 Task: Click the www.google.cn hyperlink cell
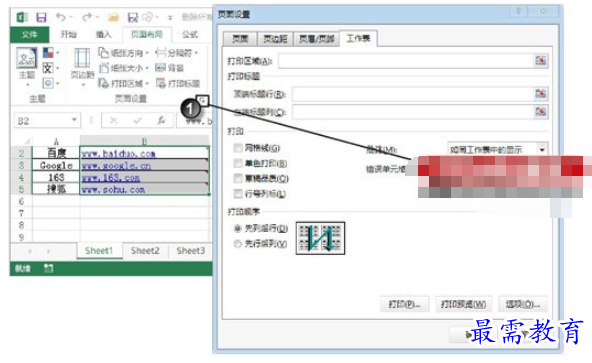click(145, 165)
